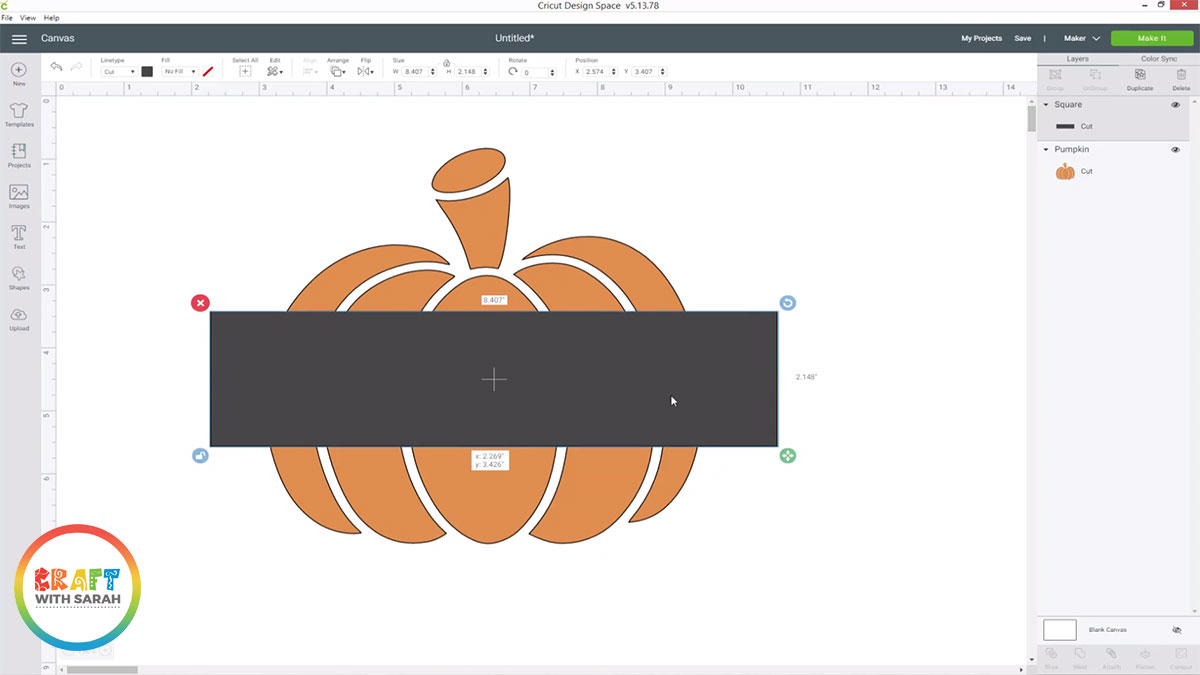Open the Shapes panel

18,277
